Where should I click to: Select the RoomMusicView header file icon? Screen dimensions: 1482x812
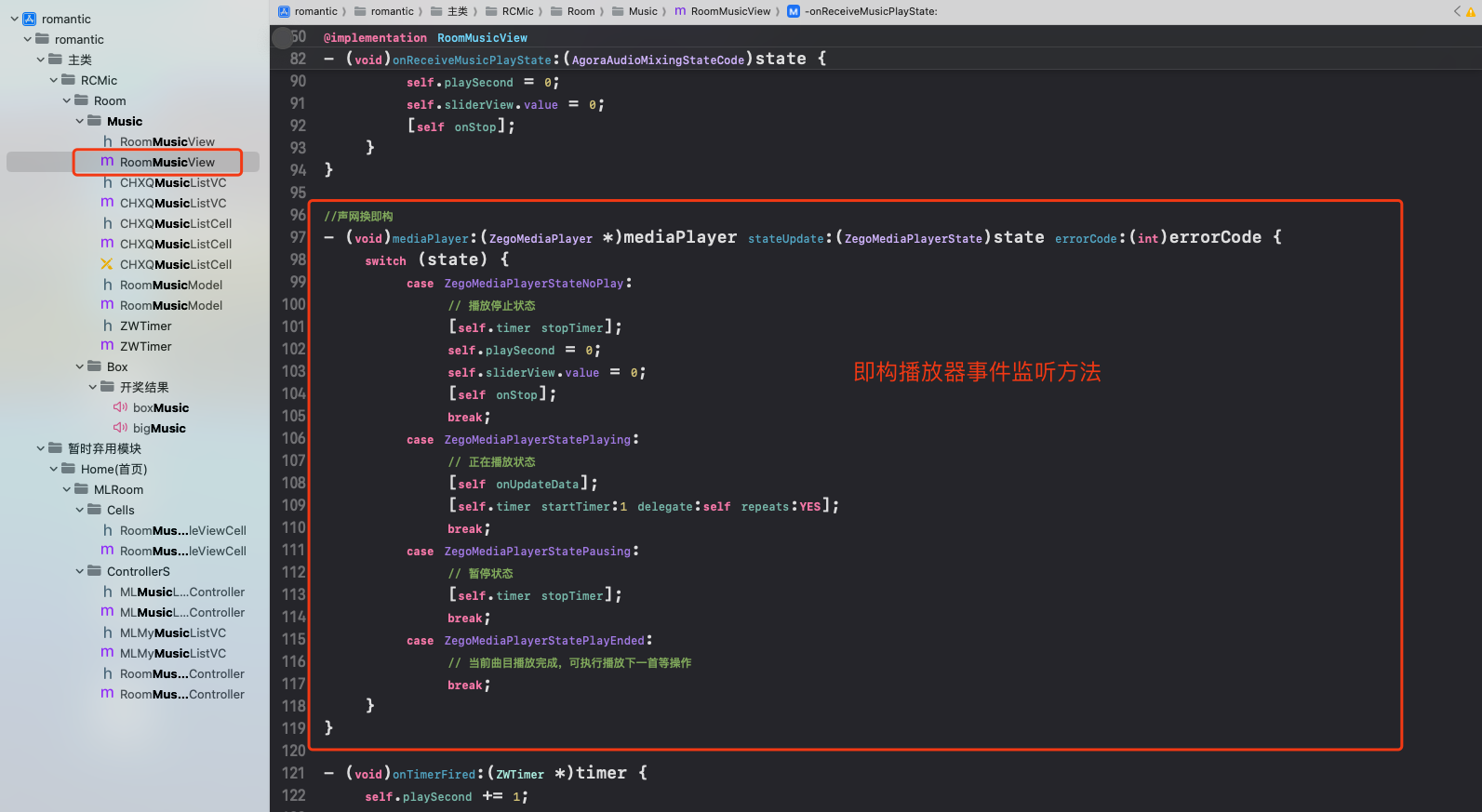pos(108,141)
